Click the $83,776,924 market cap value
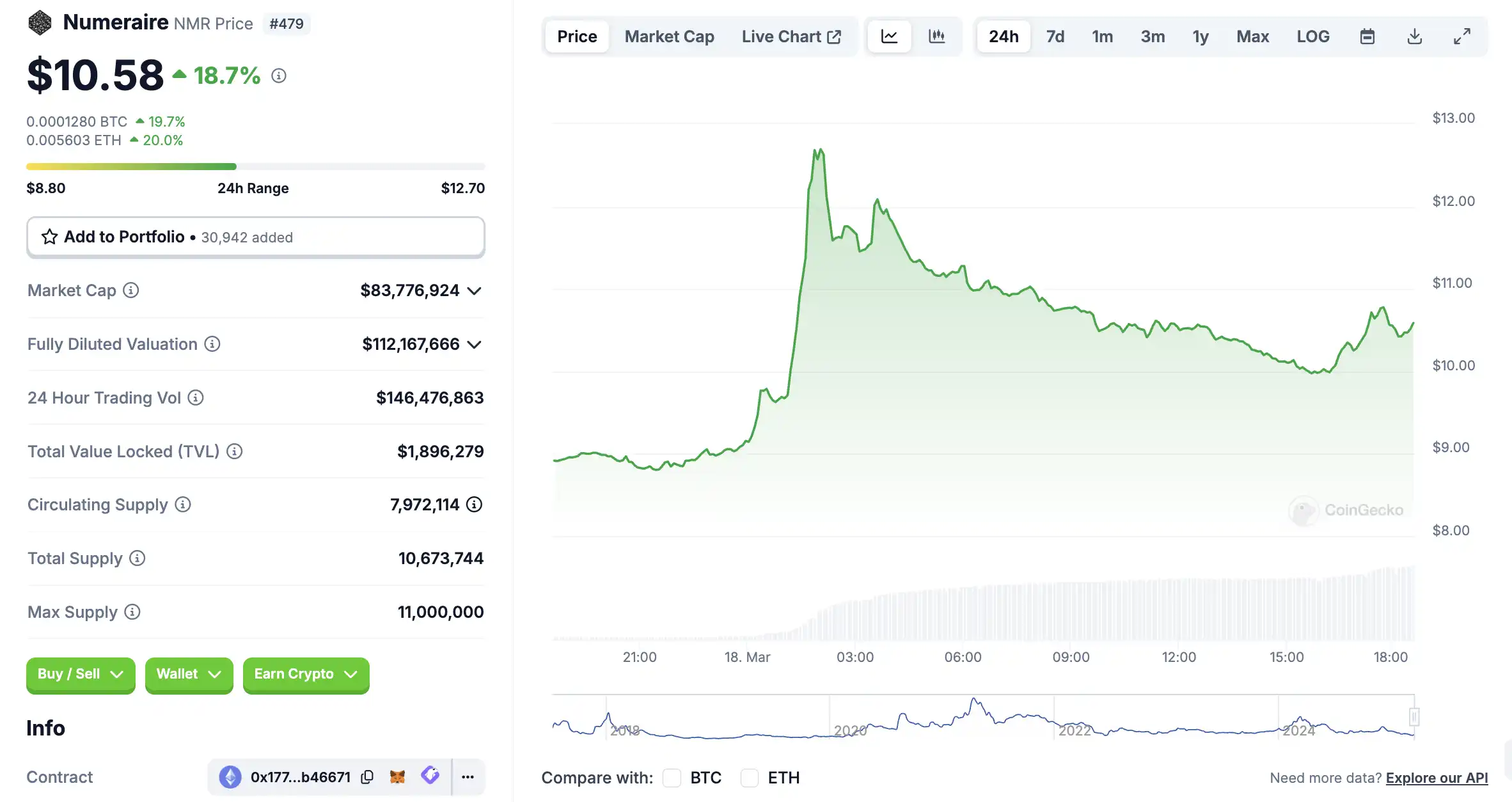This screenshot has width=1512, height=802. coord(410,290)
